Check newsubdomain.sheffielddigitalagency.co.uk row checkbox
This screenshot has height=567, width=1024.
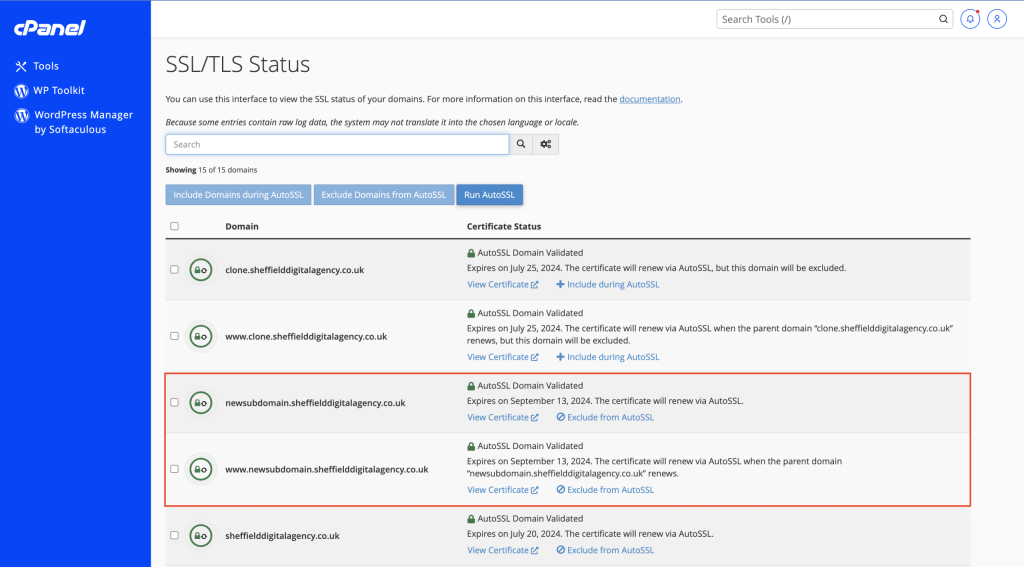pos(174,402)
